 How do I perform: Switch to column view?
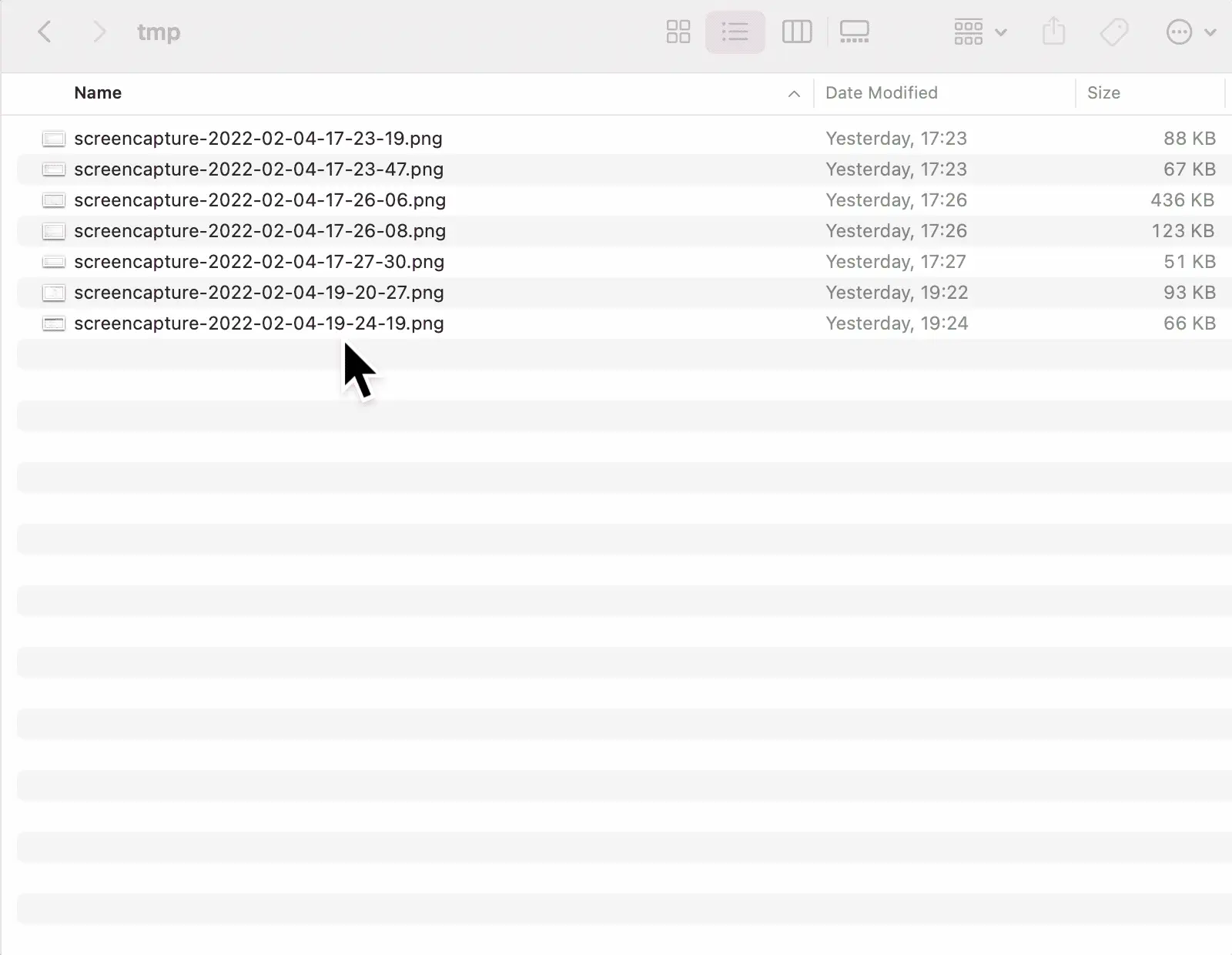click(796, 32)
